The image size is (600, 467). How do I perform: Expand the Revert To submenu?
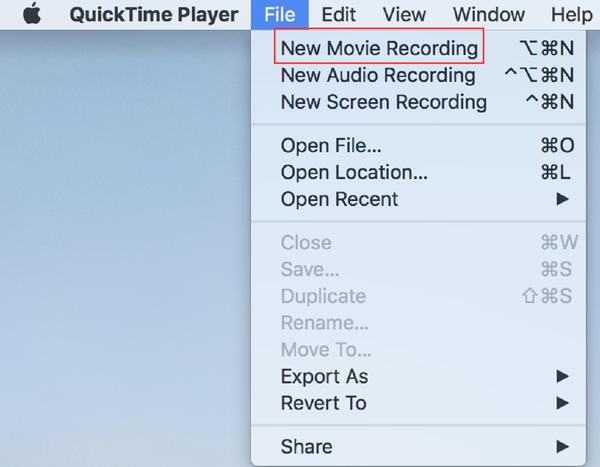[x=419, y=403]
